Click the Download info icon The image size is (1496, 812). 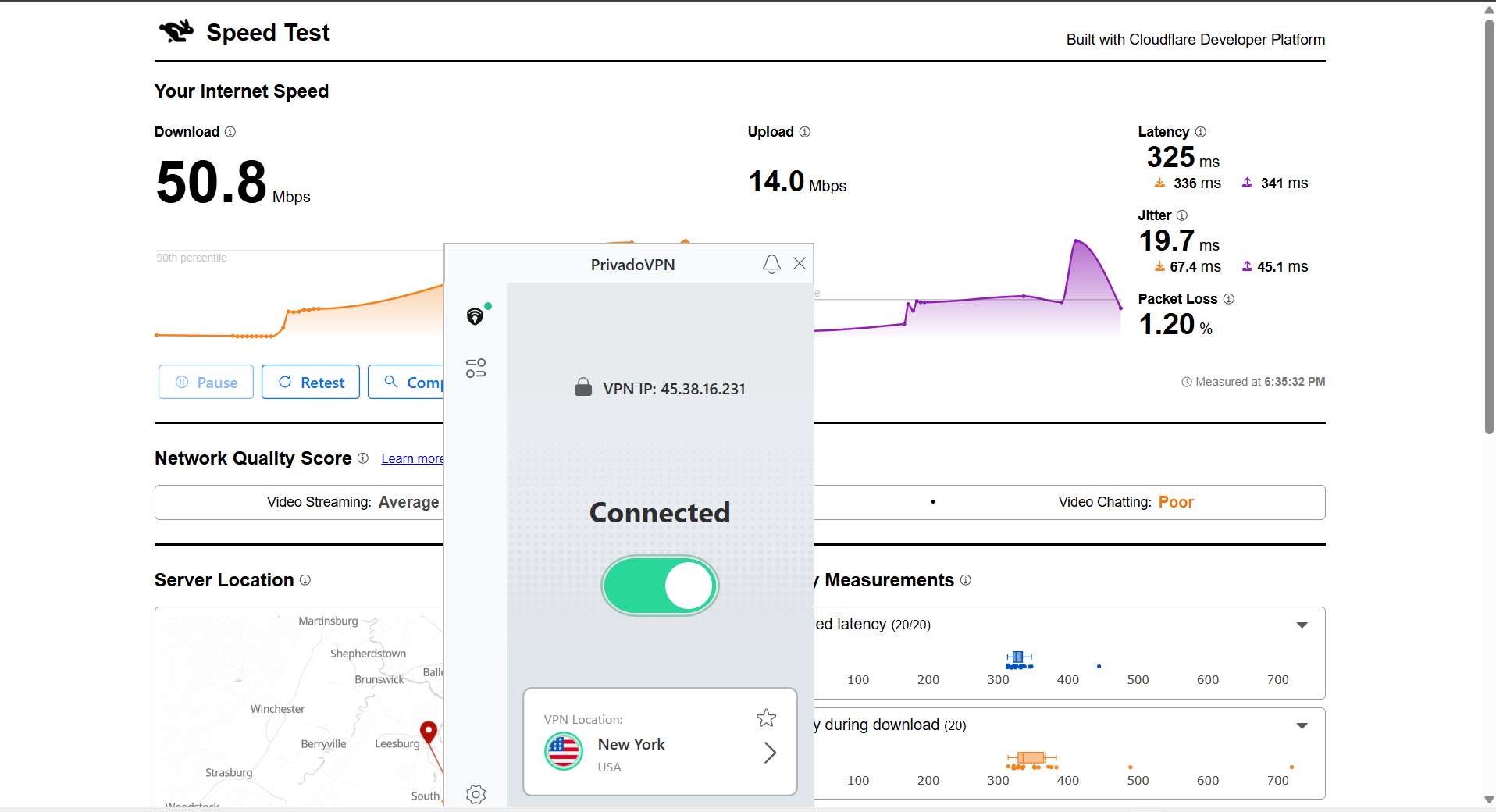click(230, 132)
